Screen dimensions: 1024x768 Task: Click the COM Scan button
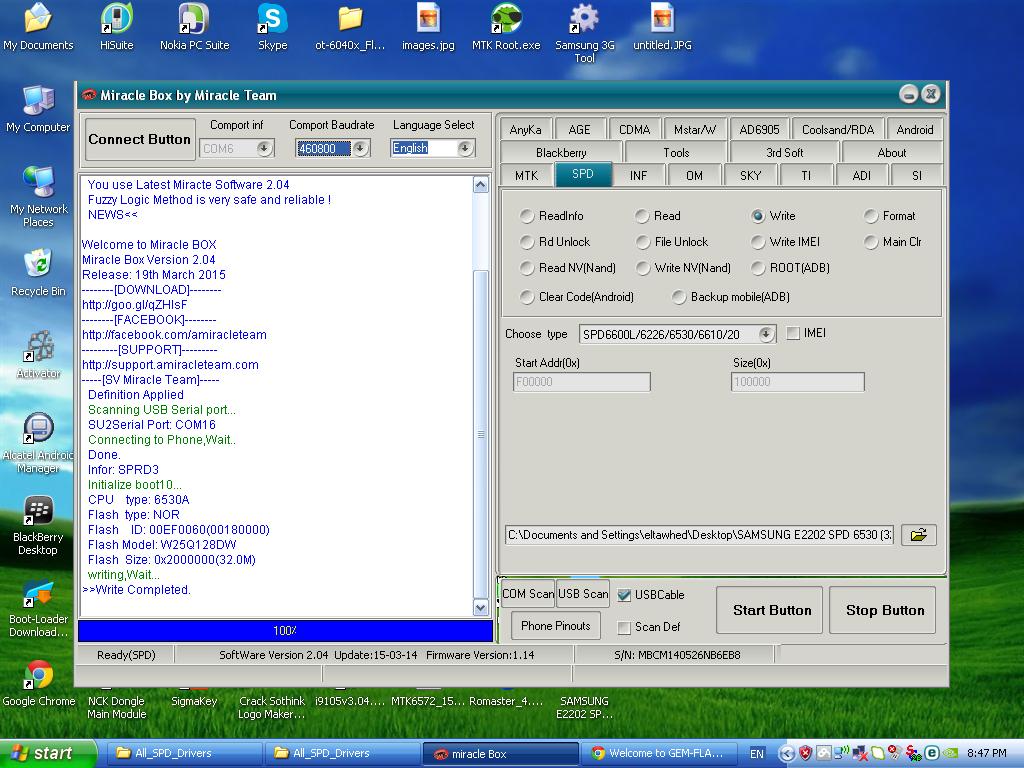point(527,594)
